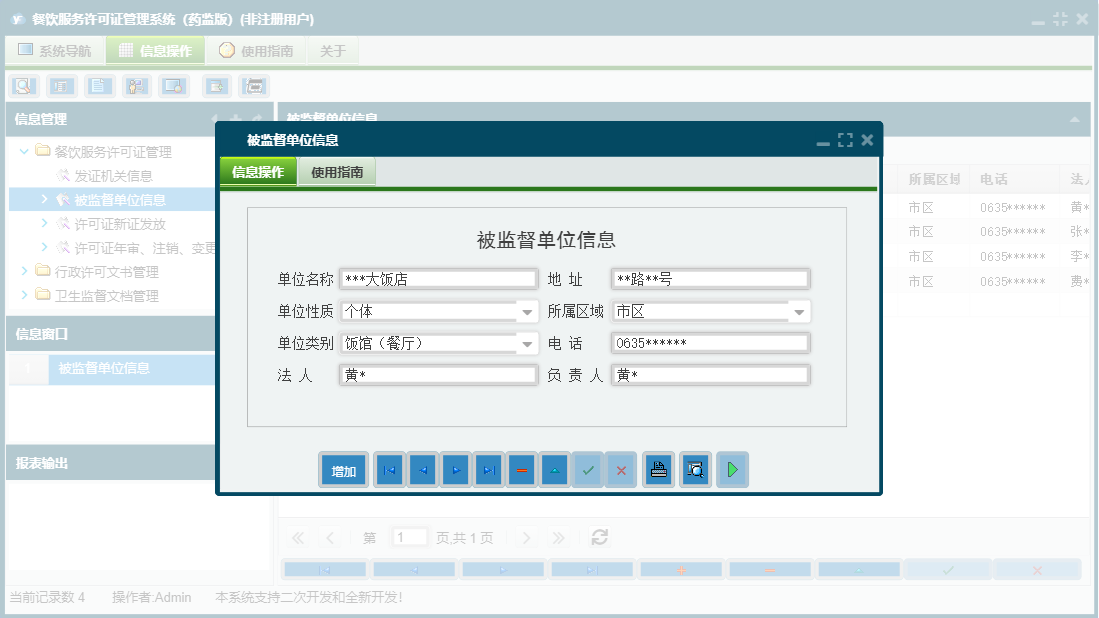Jump to last record with navigation icon
1099x618 pixels.
tap(488, 469)
